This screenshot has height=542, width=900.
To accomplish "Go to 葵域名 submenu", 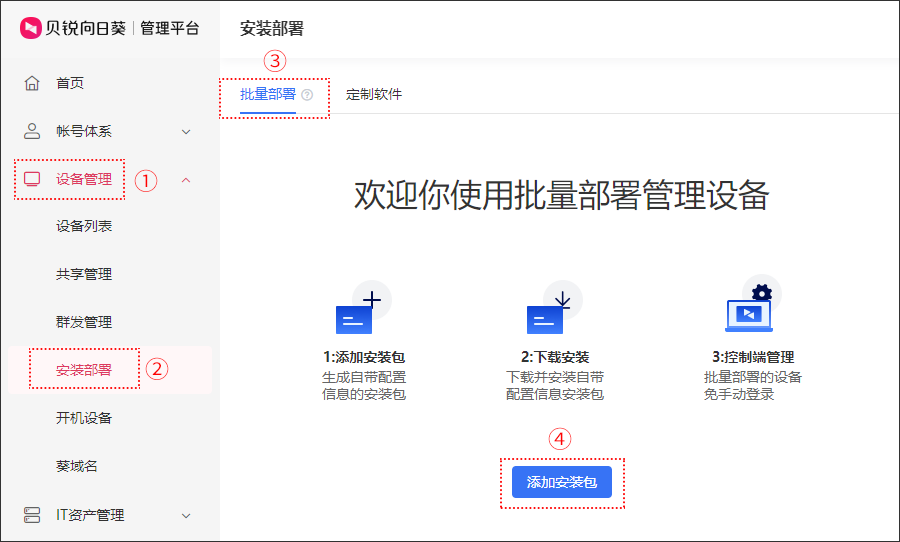I will coord(77,466).
